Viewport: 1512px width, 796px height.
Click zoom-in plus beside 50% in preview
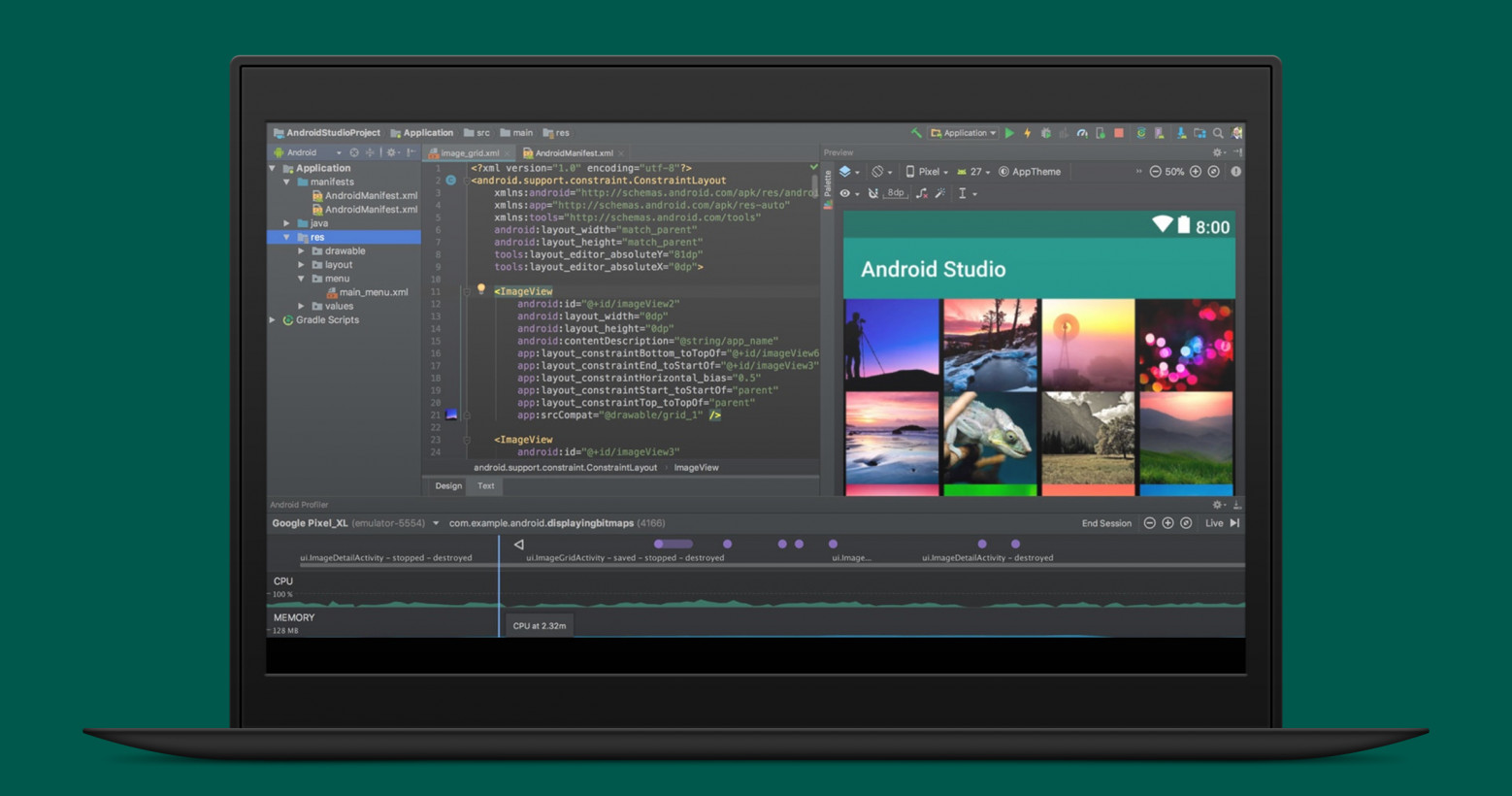1196,172
